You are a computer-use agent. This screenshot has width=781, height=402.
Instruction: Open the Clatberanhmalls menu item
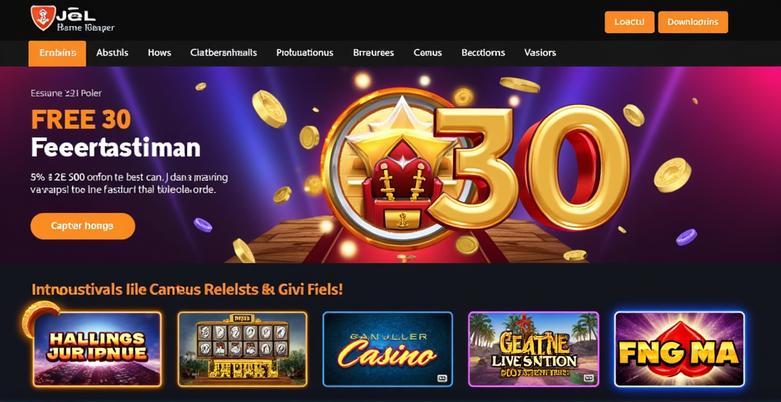224,53
